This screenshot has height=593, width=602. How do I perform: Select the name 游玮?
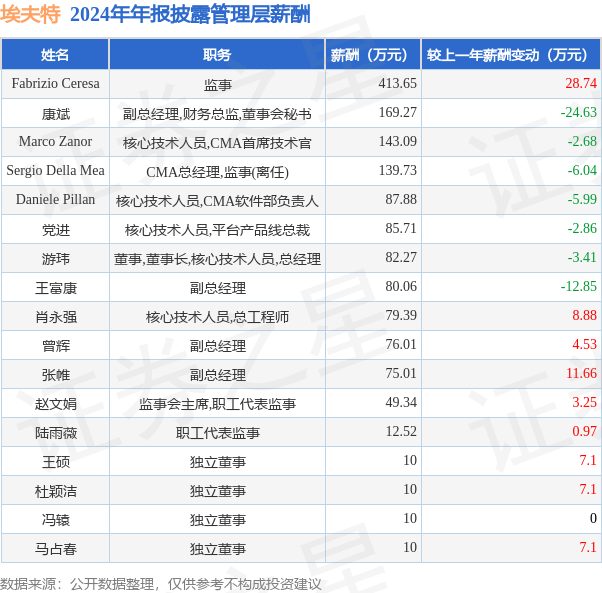(55, 259)
